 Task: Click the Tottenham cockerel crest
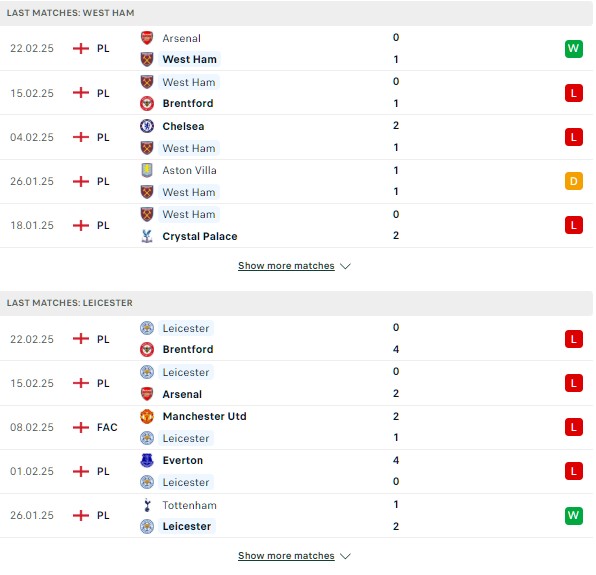pos(147,505)
